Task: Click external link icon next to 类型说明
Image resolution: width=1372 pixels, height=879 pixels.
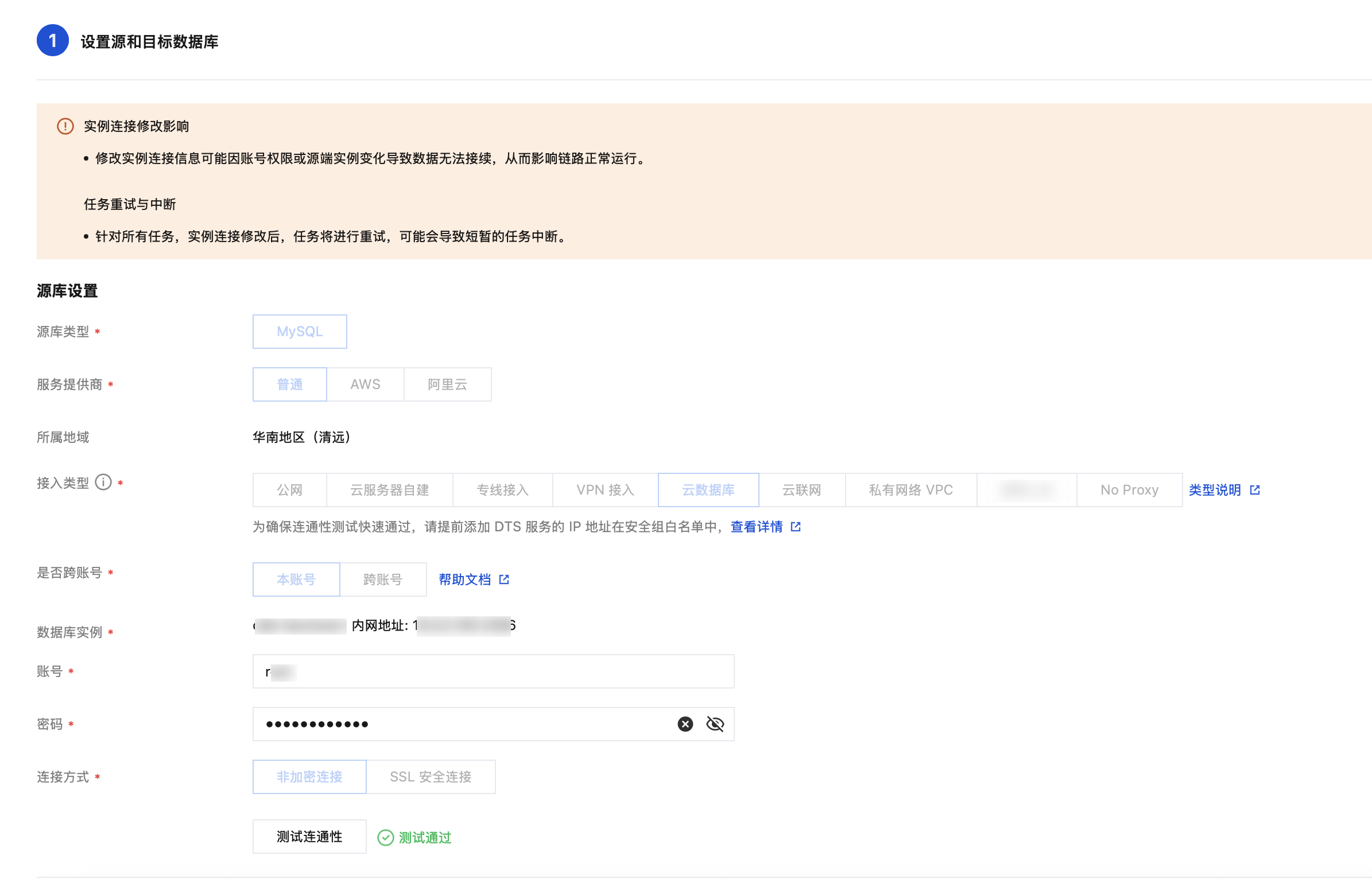Action: point(1255,490)
